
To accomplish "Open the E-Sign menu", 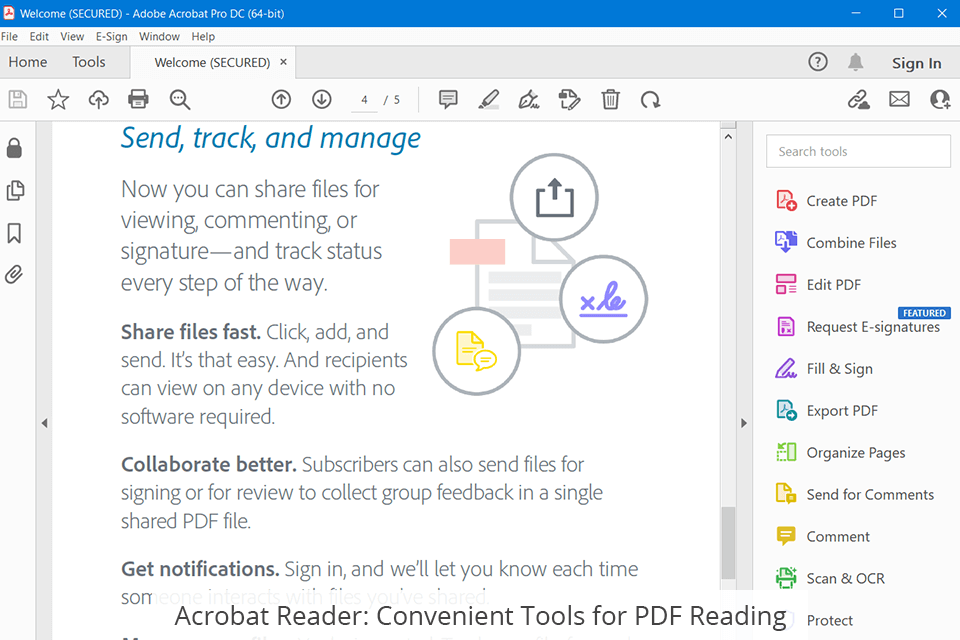I will click(111, 36).
